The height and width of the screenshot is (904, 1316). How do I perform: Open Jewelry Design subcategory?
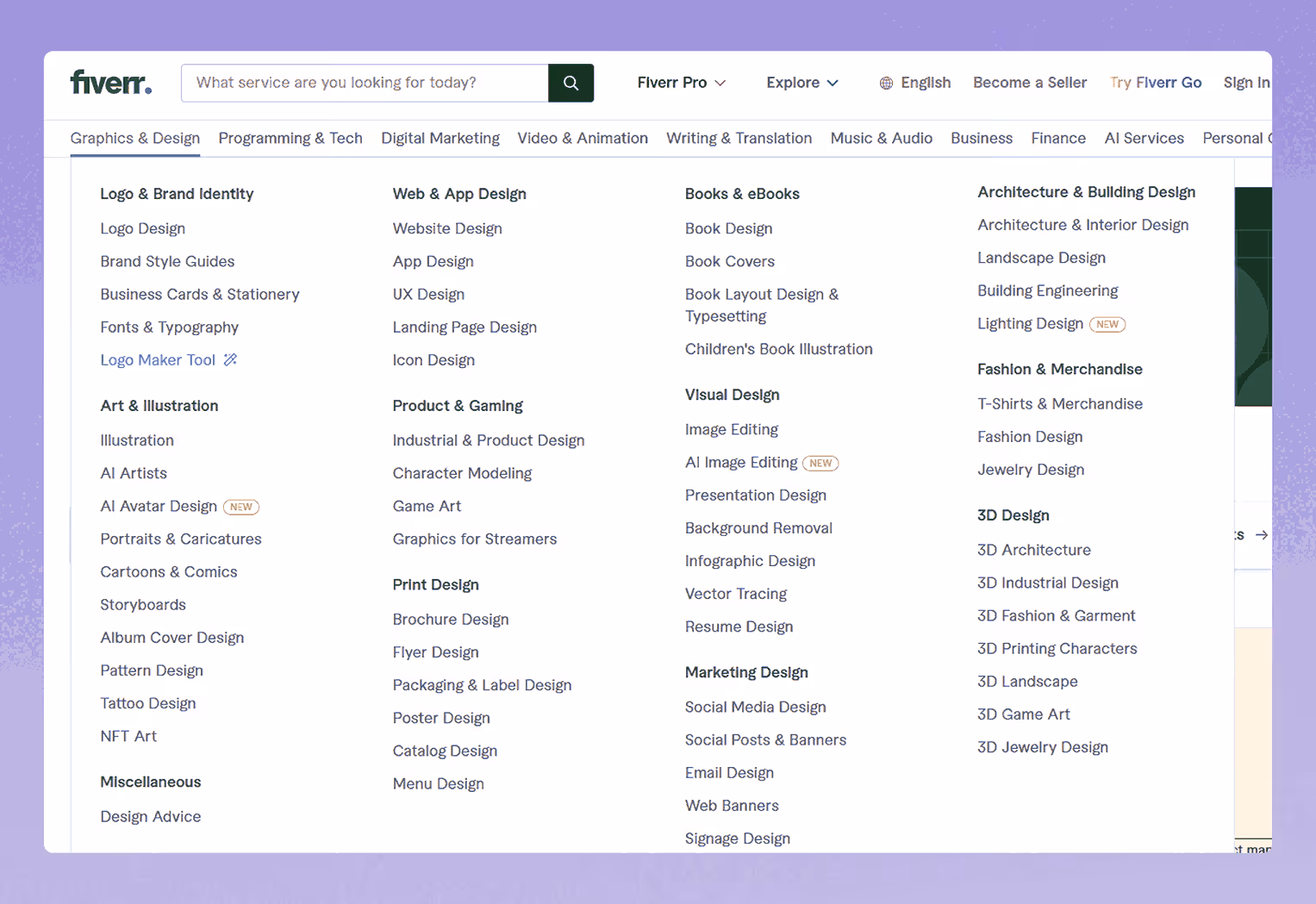[x=1031, y=470]
